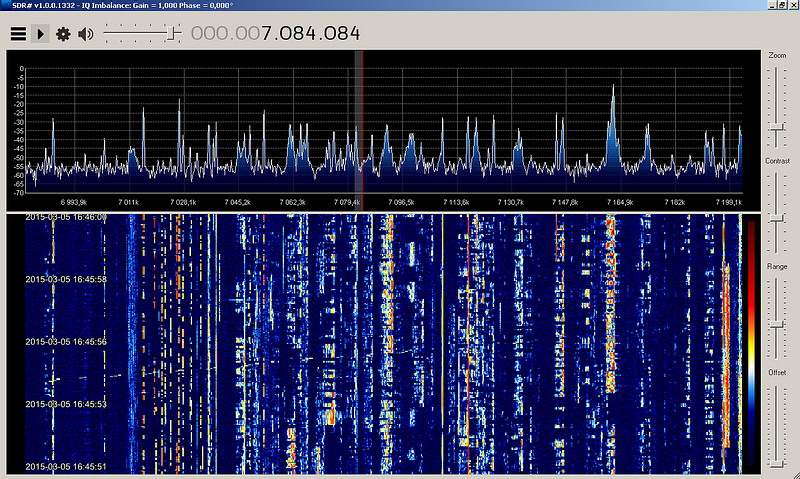Click the Range slider handle

click(777, 324)
